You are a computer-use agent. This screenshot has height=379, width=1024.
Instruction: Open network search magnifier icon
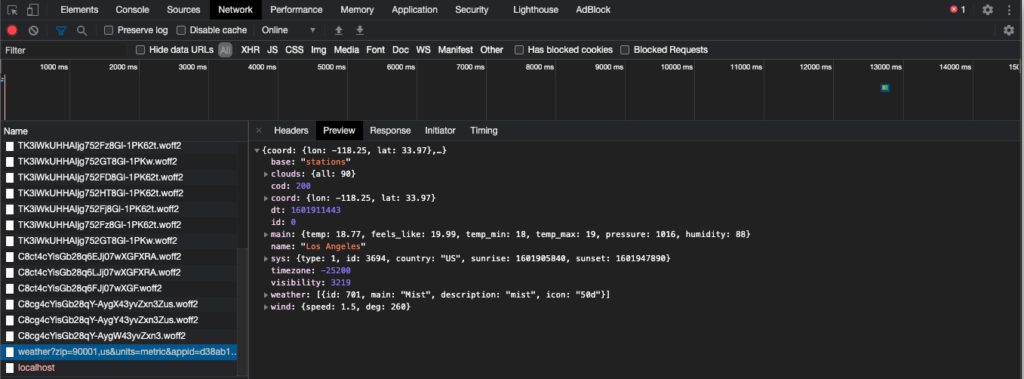82,30
